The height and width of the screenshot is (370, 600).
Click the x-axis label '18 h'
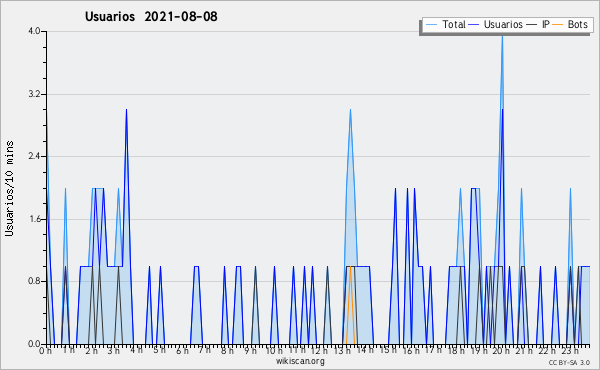[x=456, y=350]
